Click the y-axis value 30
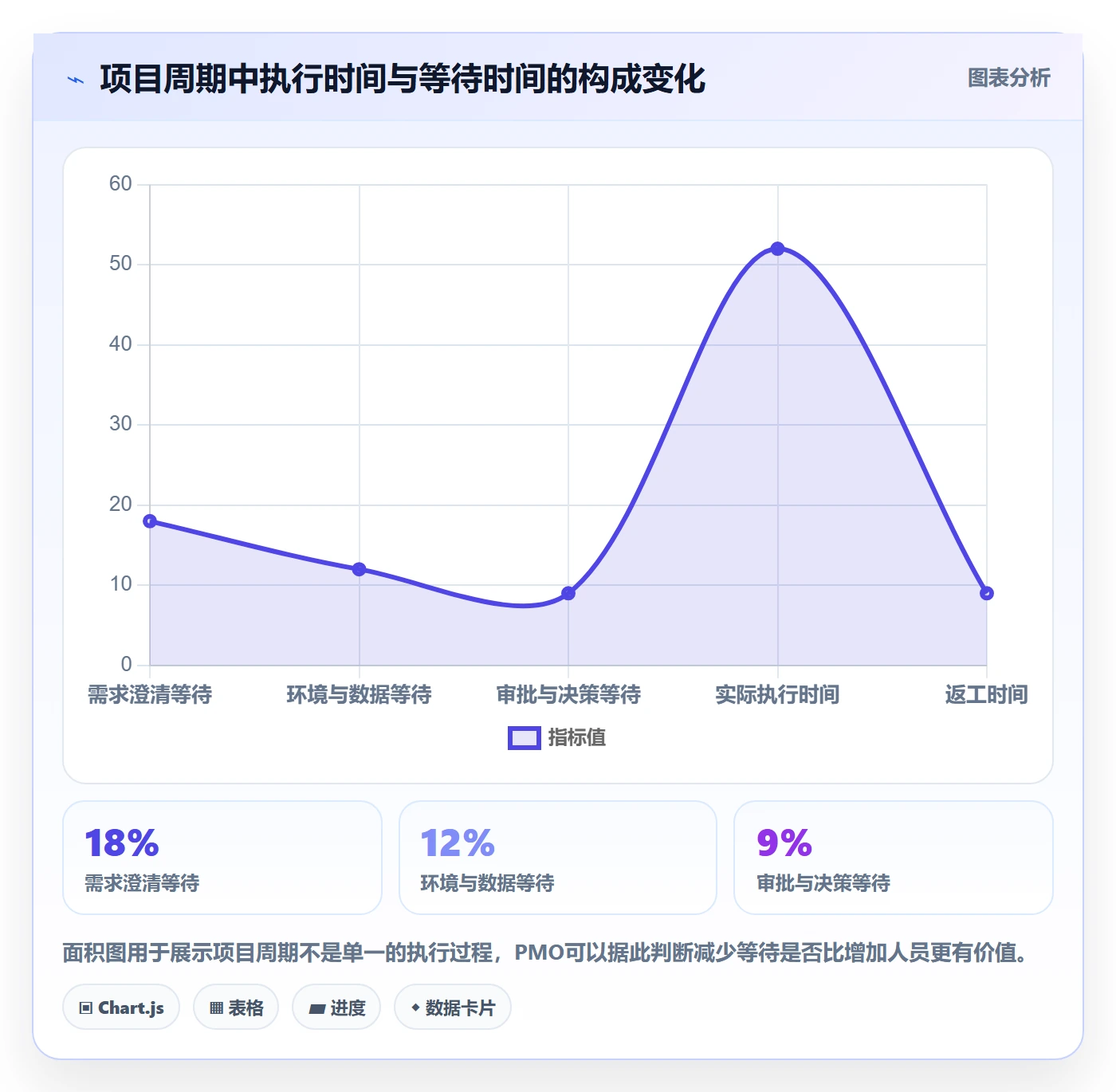 [120, 424]
